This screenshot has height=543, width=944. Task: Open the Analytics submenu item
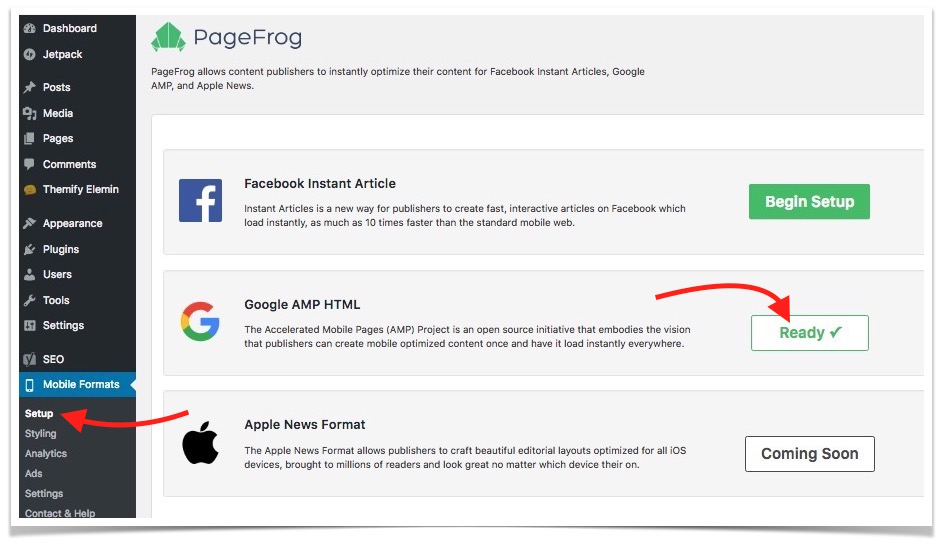pos(46,453)
